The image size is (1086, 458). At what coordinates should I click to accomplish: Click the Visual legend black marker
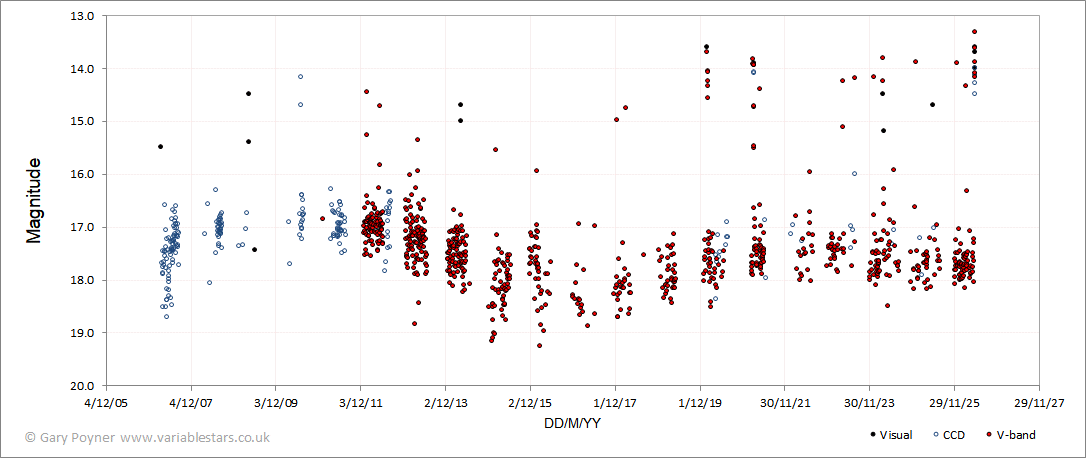click(x=872, y=435)
